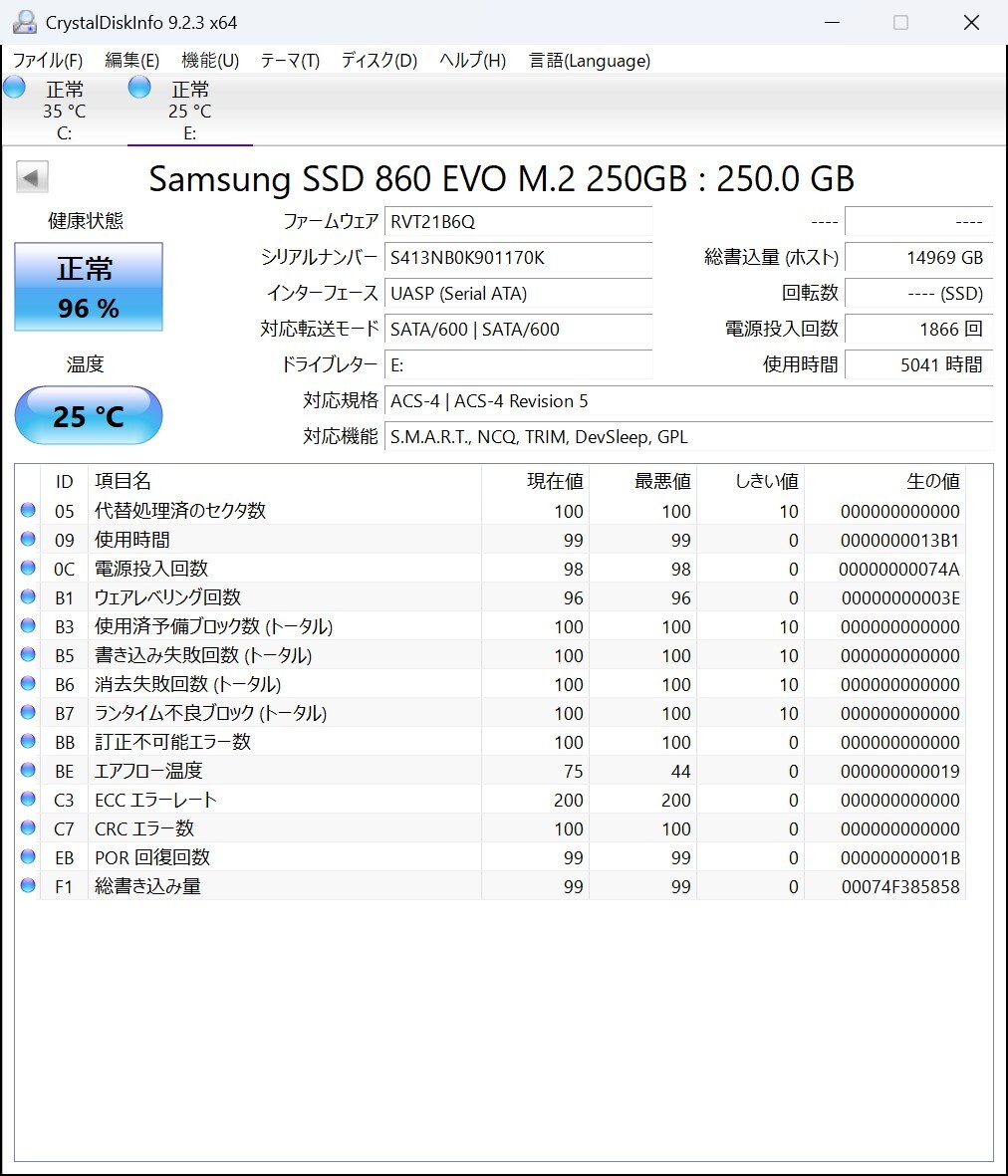1008x1176 pixels.
Task: Click the firmware RVT21B6Q field
Action: tap(518, 222)
